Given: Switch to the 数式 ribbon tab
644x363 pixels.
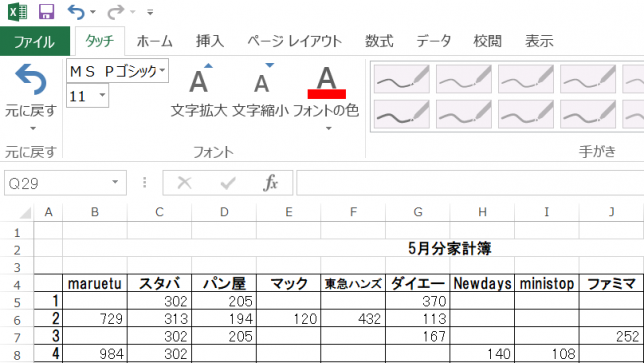Looking at the screenshot, I should click(x=379, y=41).
